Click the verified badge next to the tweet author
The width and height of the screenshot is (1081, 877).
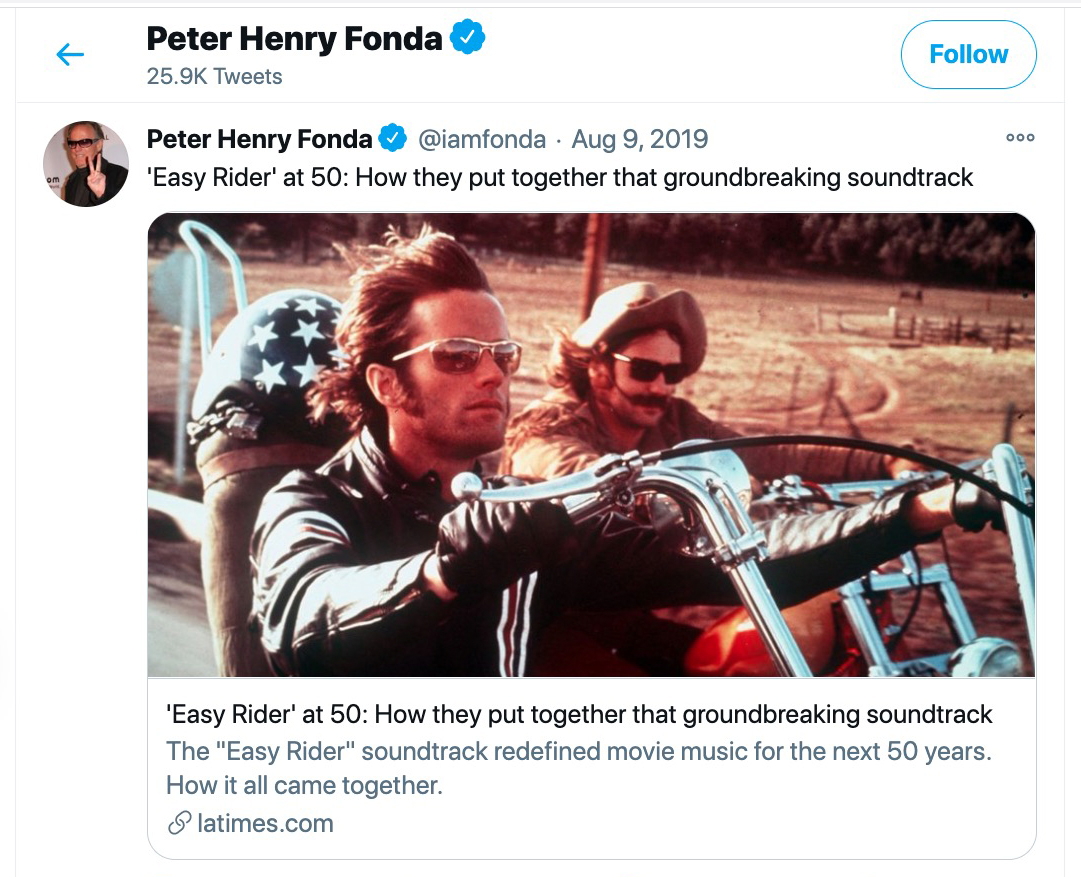coord(393,139)
